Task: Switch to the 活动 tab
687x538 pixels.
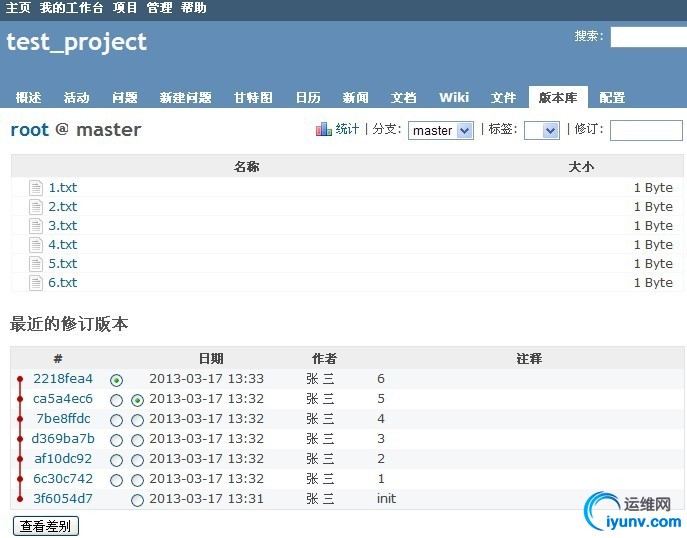Action: (x=76, y=97)
